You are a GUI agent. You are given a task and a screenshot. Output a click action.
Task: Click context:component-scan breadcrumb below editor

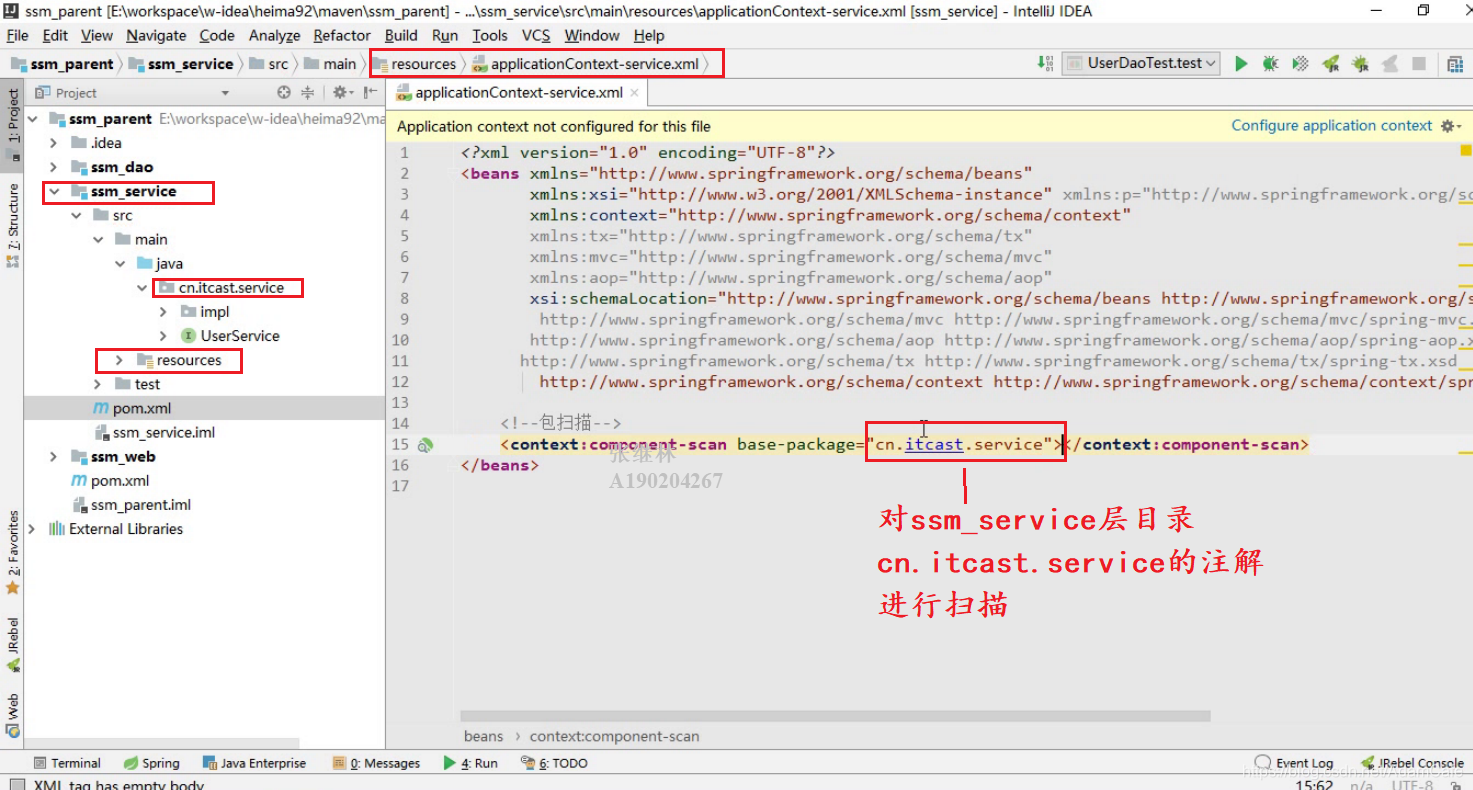614,736
